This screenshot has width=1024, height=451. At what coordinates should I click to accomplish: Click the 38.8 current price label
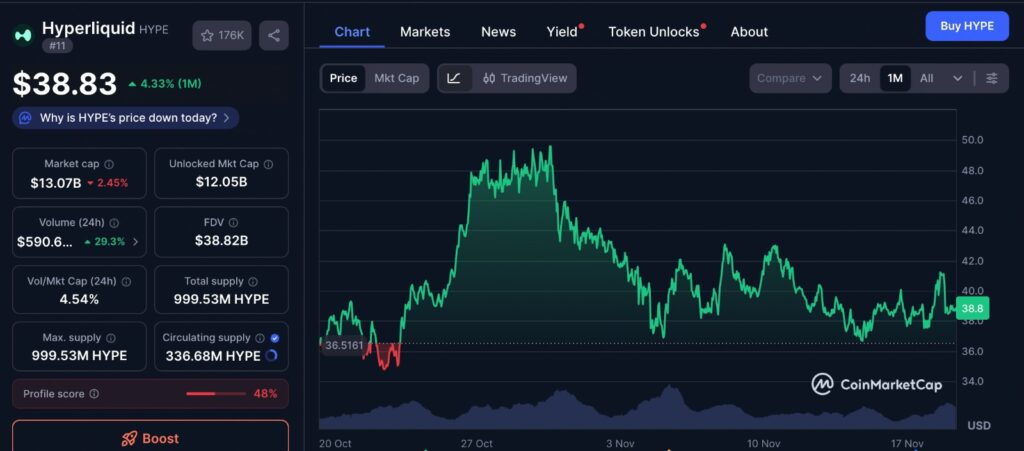[x=972, y=309]
